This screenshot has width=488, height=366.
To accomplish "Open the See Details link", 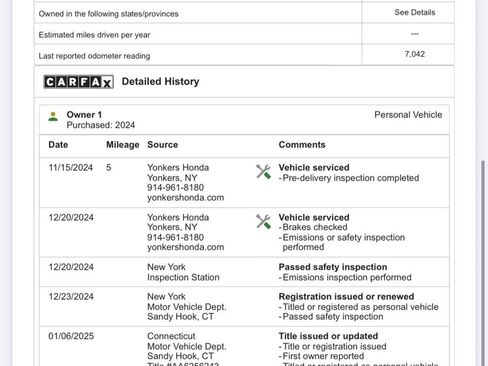I will point(415,12).
